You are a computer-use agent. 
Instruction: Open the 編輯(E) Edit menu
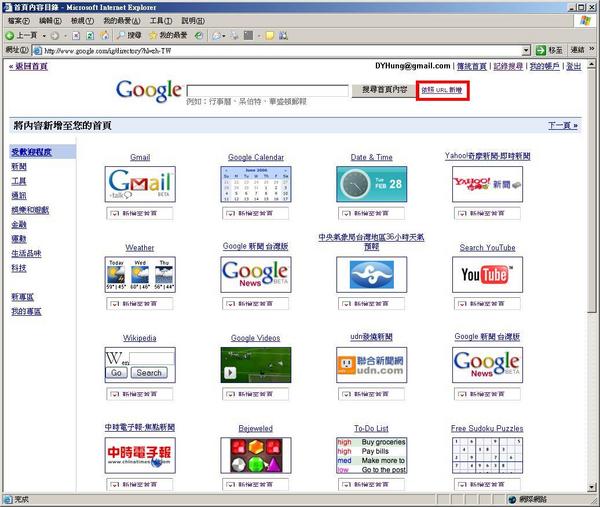tap(50, 21)
